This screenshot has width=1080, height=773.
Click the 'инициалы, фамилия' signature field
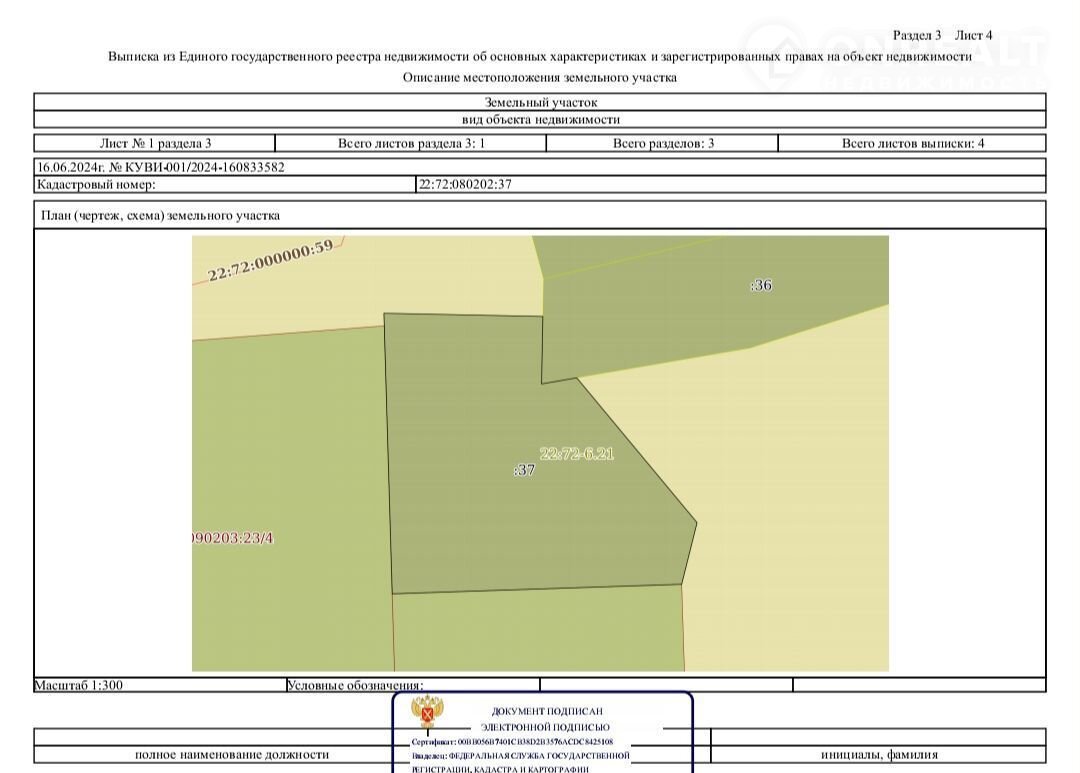pyautogui.click(x=879, y=755)
